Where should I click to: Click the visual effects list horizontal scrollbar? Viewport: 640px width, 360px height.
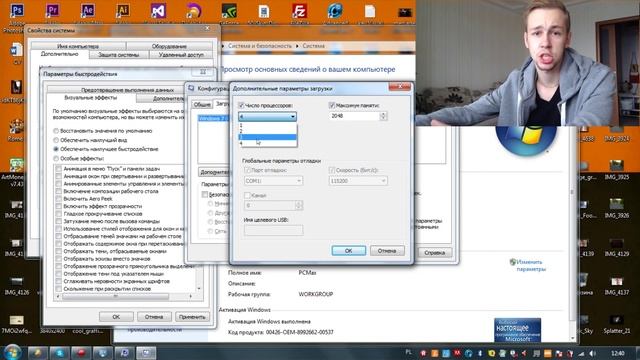click(124, 296)
